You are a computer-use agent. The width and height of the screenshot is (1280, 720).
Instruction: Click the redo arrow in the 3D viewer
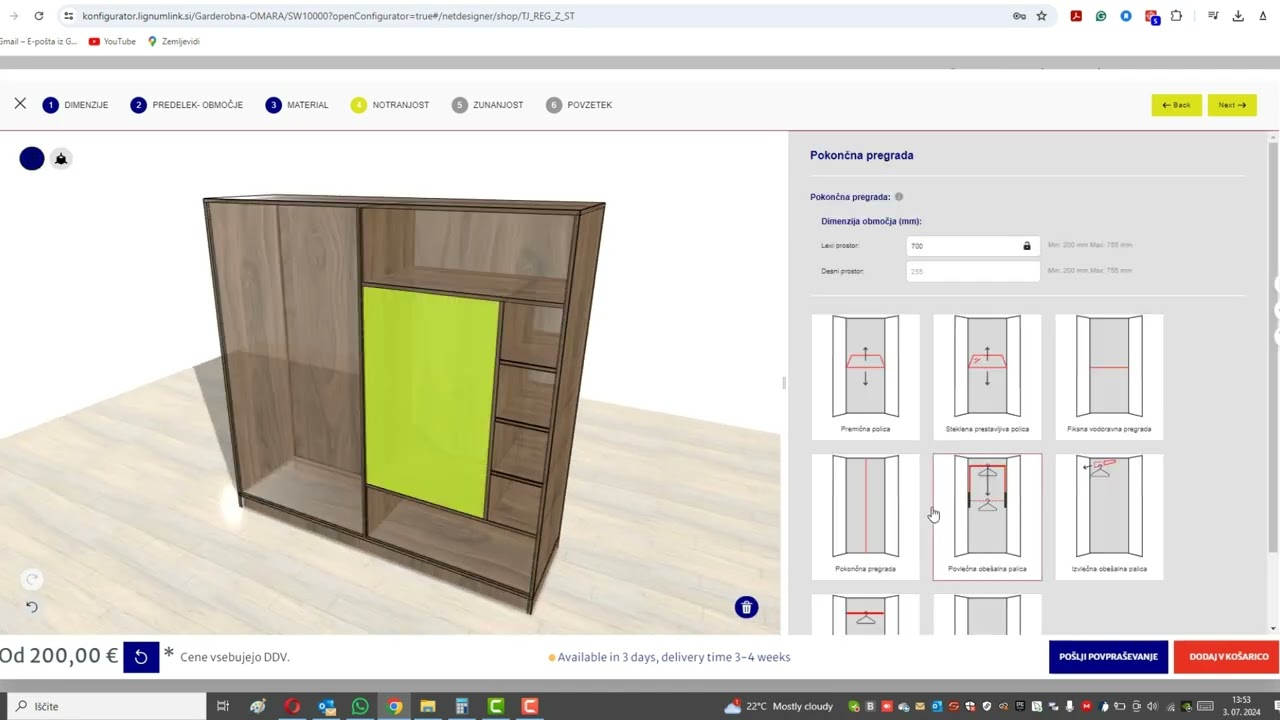tap(32, 579)
